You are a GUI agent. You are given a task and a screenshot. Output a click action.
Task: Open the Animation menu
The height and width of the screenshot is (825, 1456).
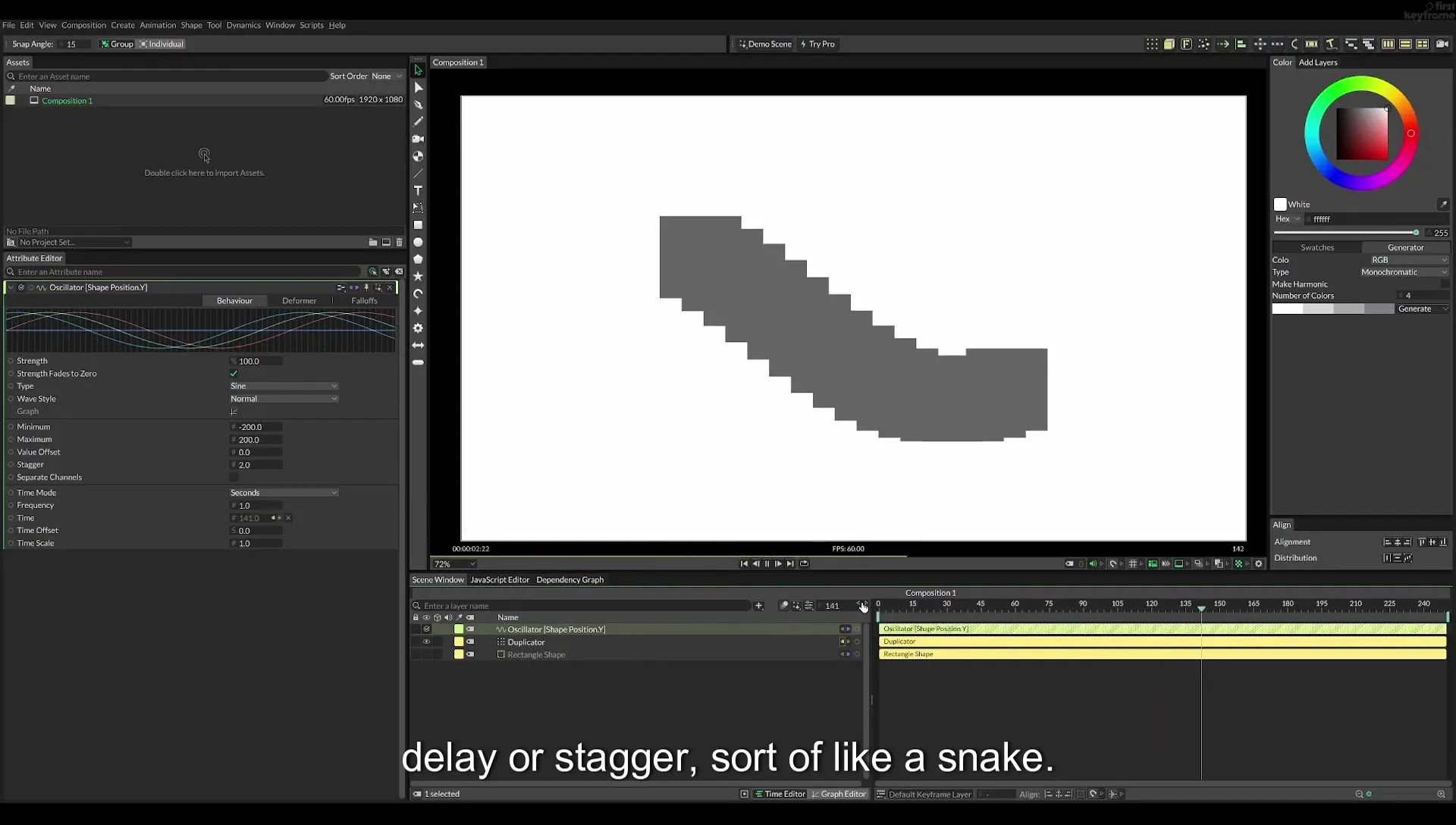coord(157,25)
